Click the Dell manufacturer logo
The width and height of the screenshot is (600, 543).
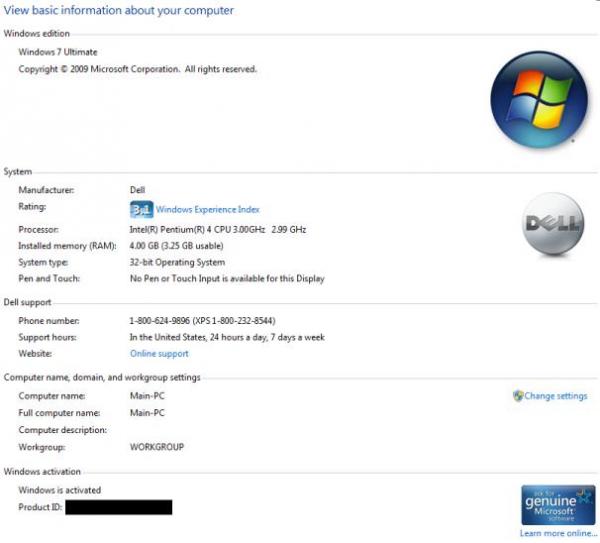tap(553, 224)
